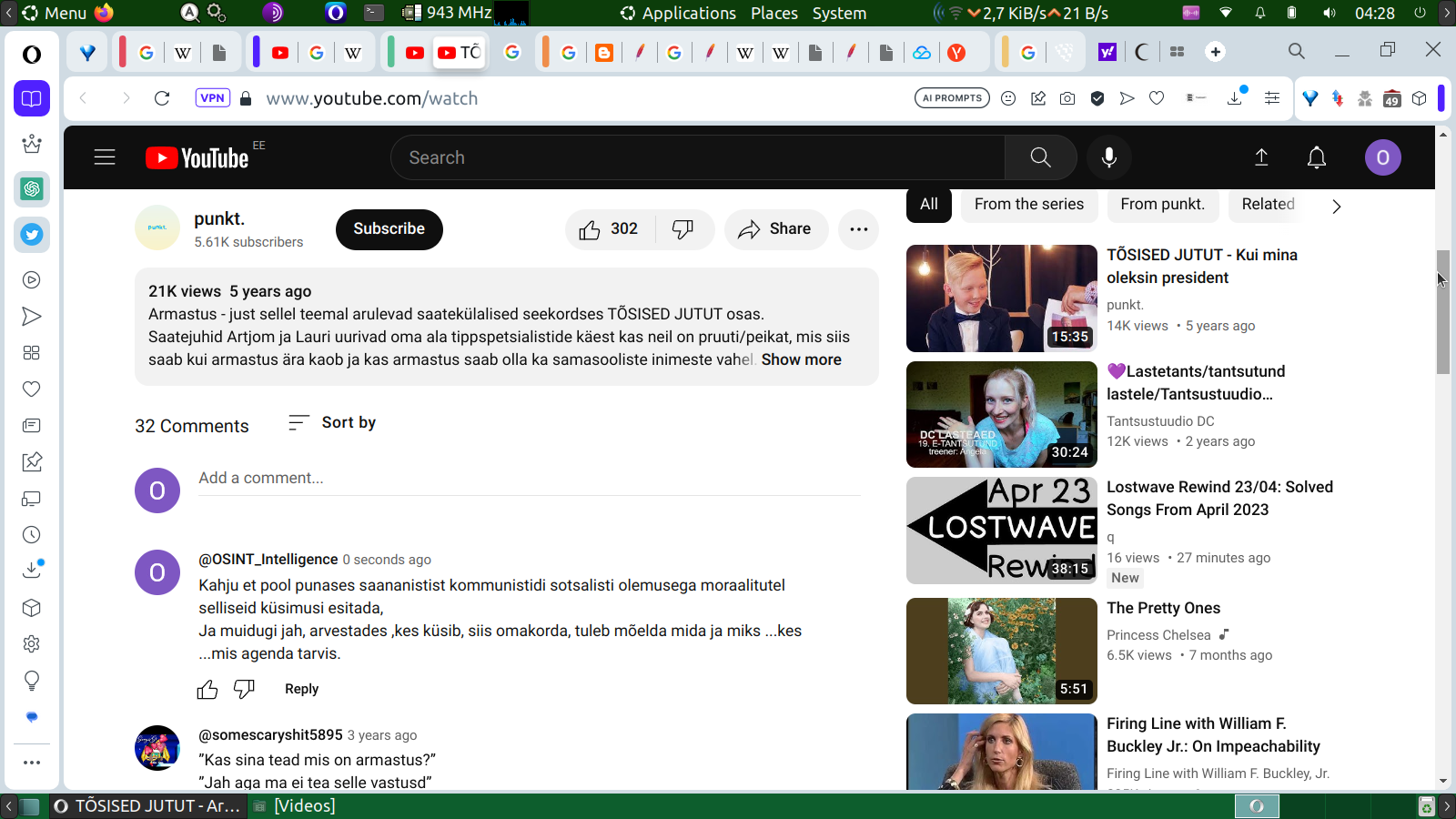Viewport: 1456px width, 819px height.
Task: Open a new browser tab
Action: 1215,52
